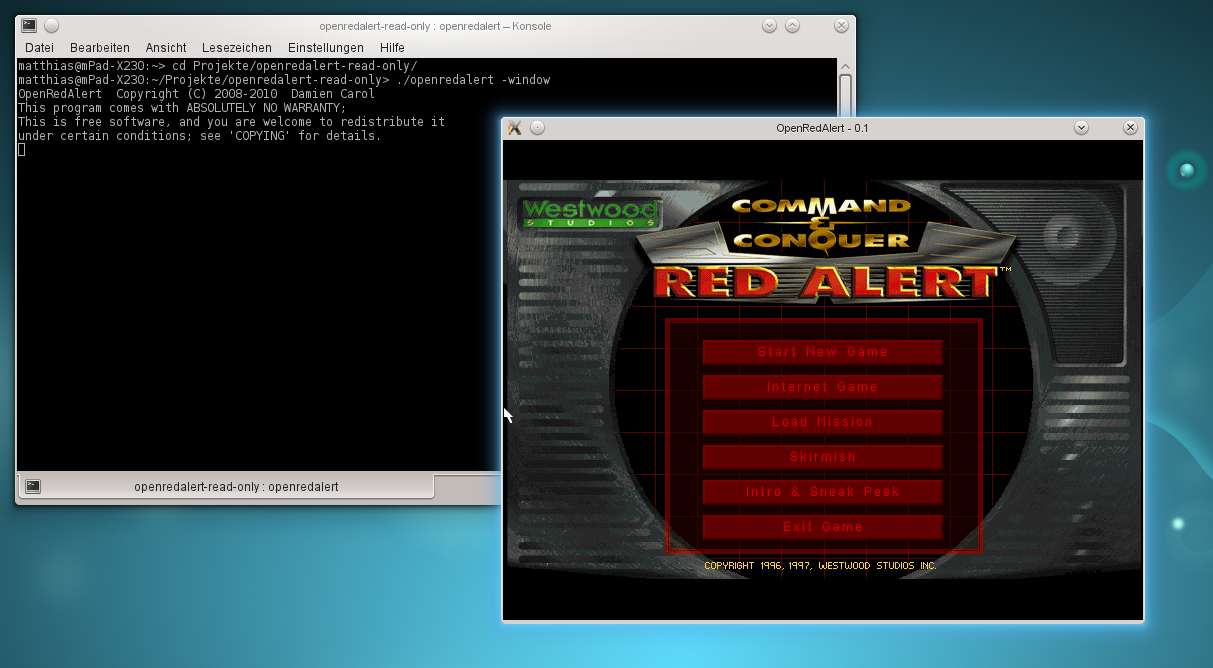Click the terminal icon in the Konsole tab
Image resolution: width=1213 pixels, height=668 pixels.
[x=33, y=487]
